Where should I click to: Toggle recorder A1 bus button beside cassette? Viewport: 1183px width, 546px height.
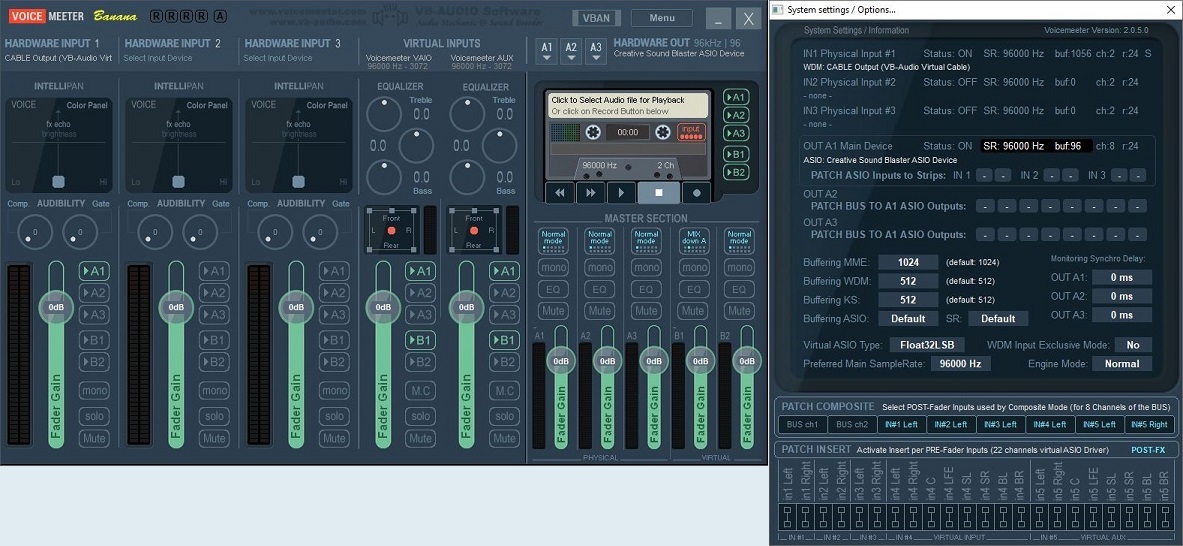[736, 97]
